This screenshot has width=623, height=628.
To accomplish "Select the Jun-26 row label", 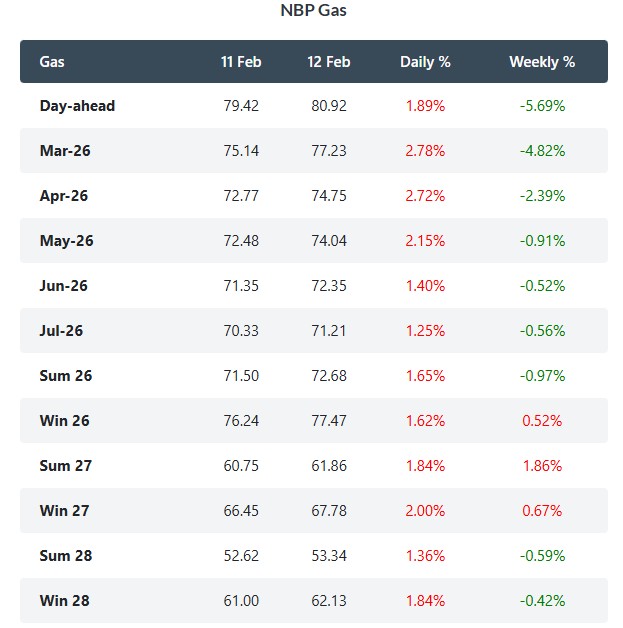I will (64, 285).
